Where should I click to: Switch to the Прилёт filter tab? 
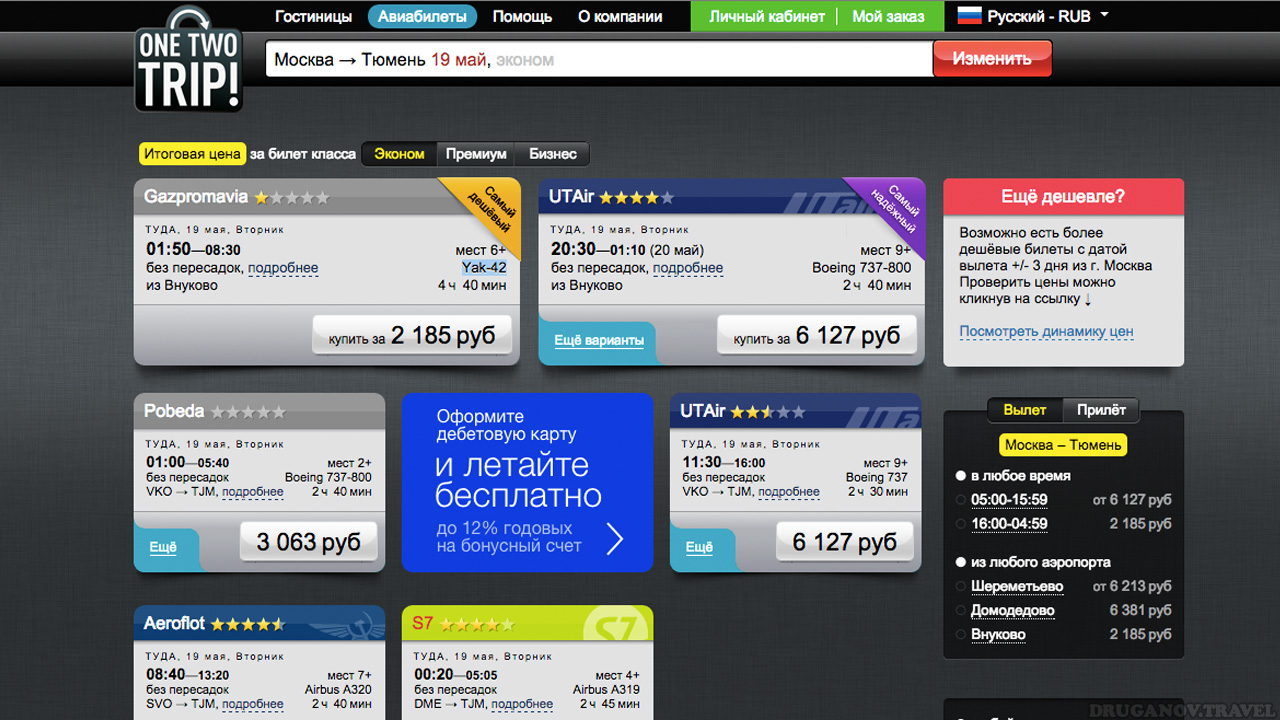(1101, 410)
